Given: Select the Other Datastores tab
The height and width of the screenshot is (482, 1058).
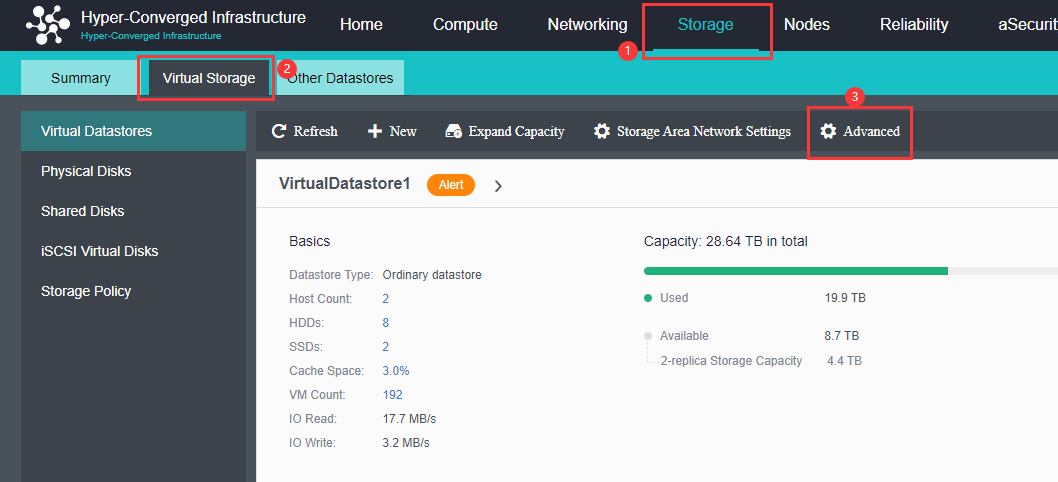Looking at the screenshot, I should pyautogui.click(x=340, y=78).
